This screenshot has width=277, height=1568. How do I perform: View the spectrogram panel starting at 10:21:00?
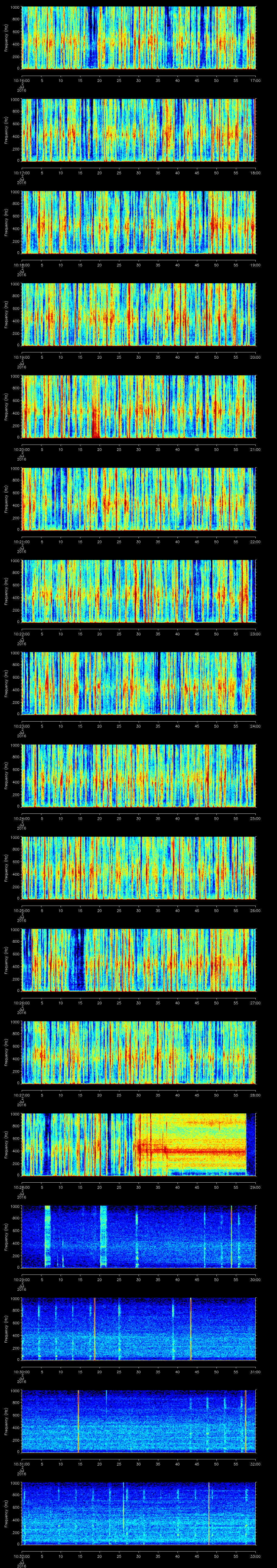tap(139, 499)
